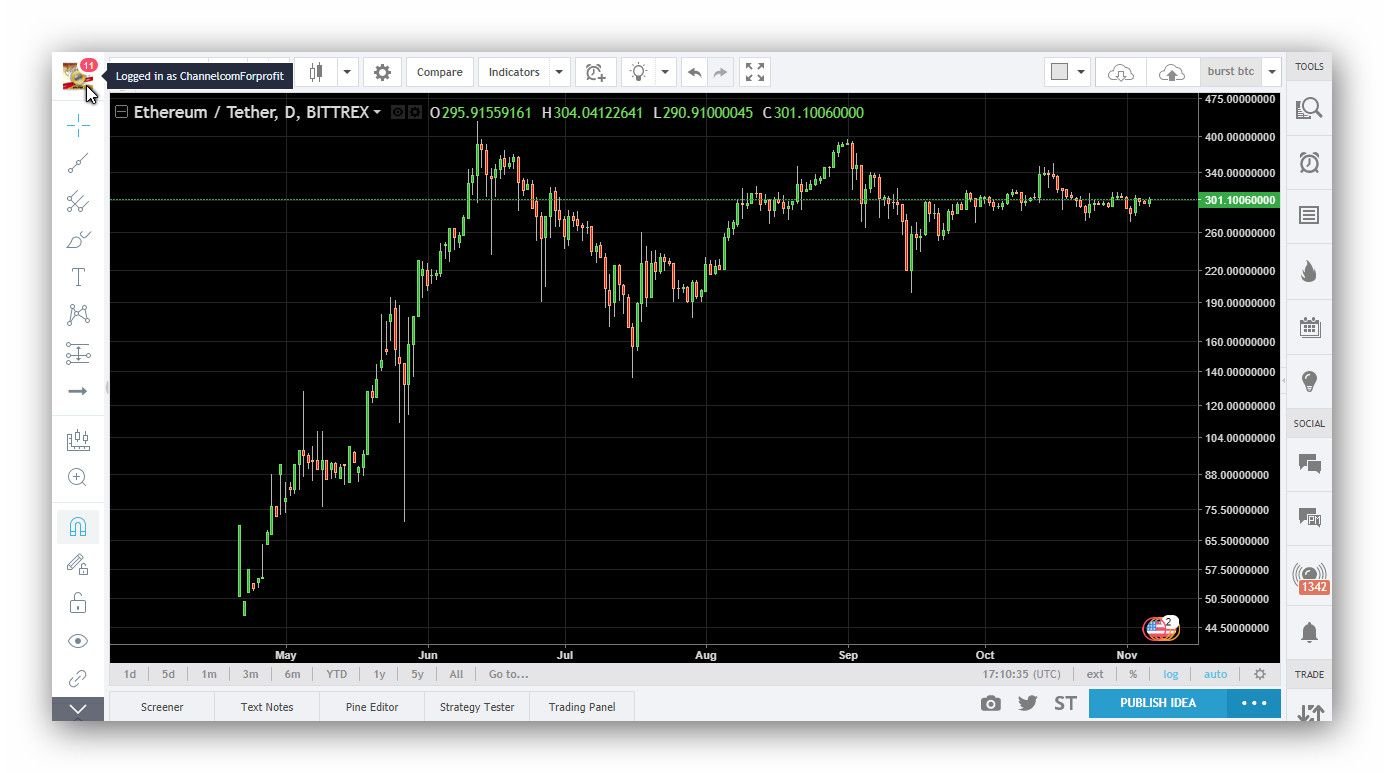Open chart properties gear in top toolbar
Image resolution: width=1384 pixels, height=773 pixels.
(382, 72)
